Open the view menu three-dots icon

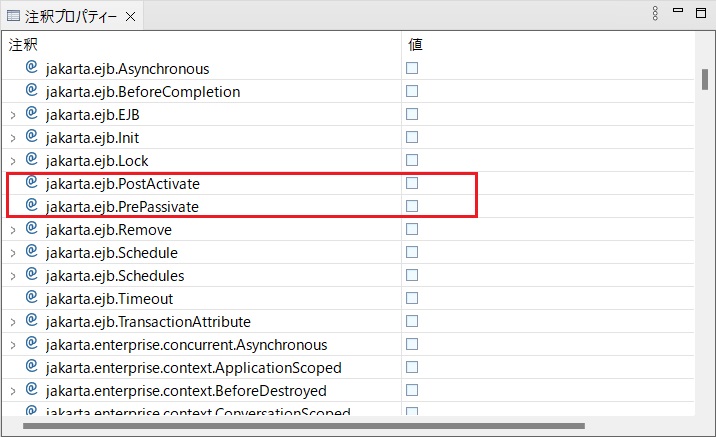(655, 13)
